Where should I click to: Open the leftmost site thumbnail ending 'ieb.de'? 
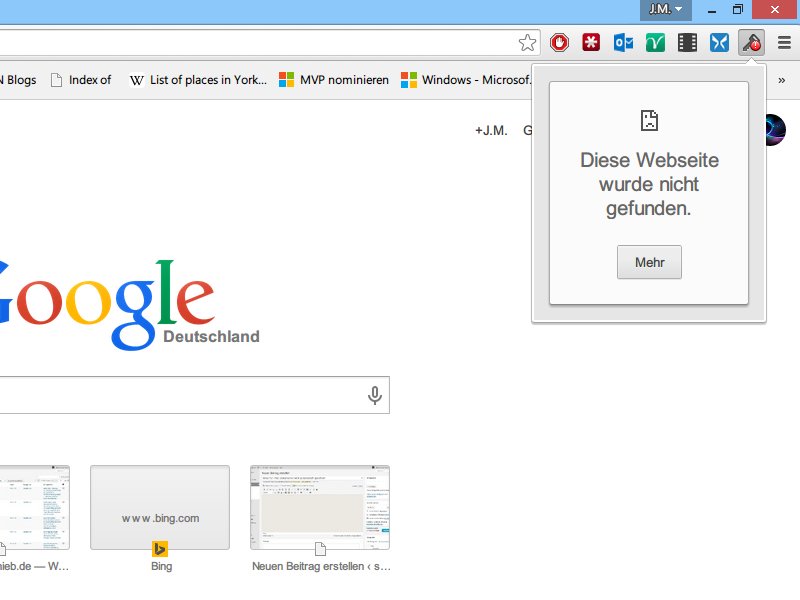(x=35, y=507)
